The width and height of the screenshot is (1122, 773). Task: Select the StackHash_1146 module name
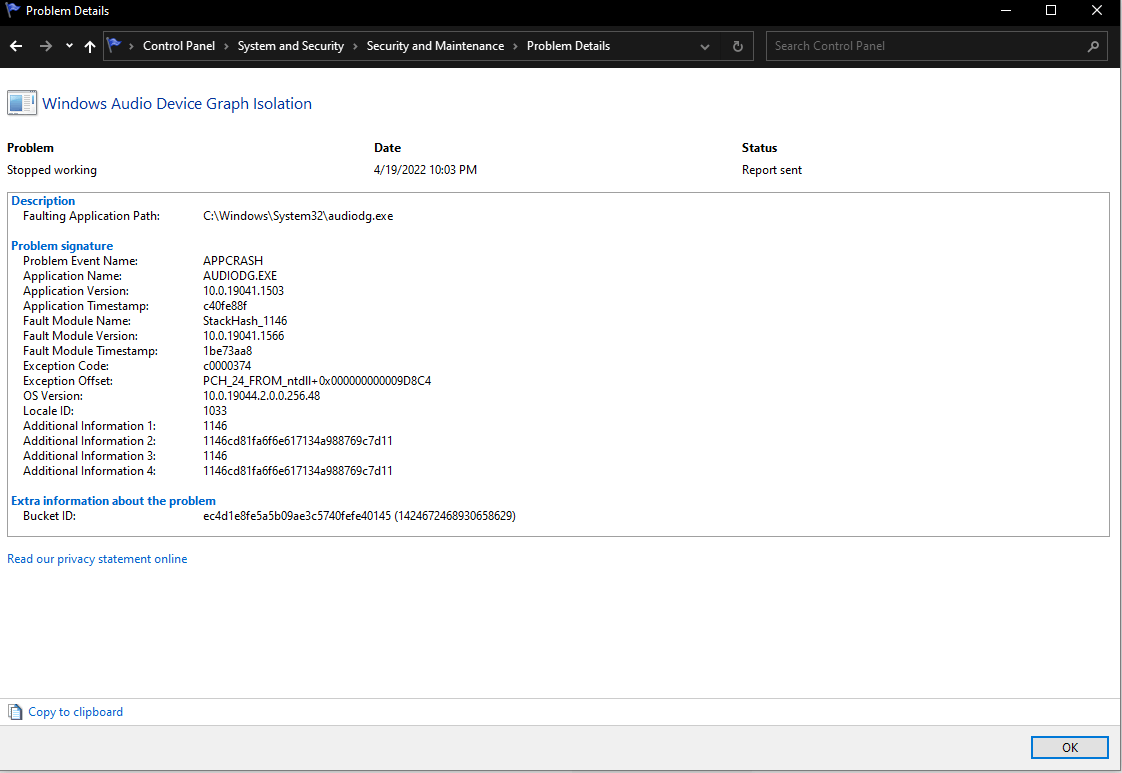245,321
